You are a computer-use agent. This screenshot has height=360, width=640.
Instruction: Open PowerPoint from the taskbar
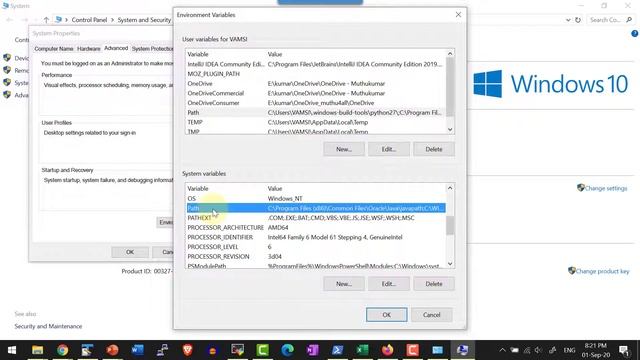click(x=113, y=350)
